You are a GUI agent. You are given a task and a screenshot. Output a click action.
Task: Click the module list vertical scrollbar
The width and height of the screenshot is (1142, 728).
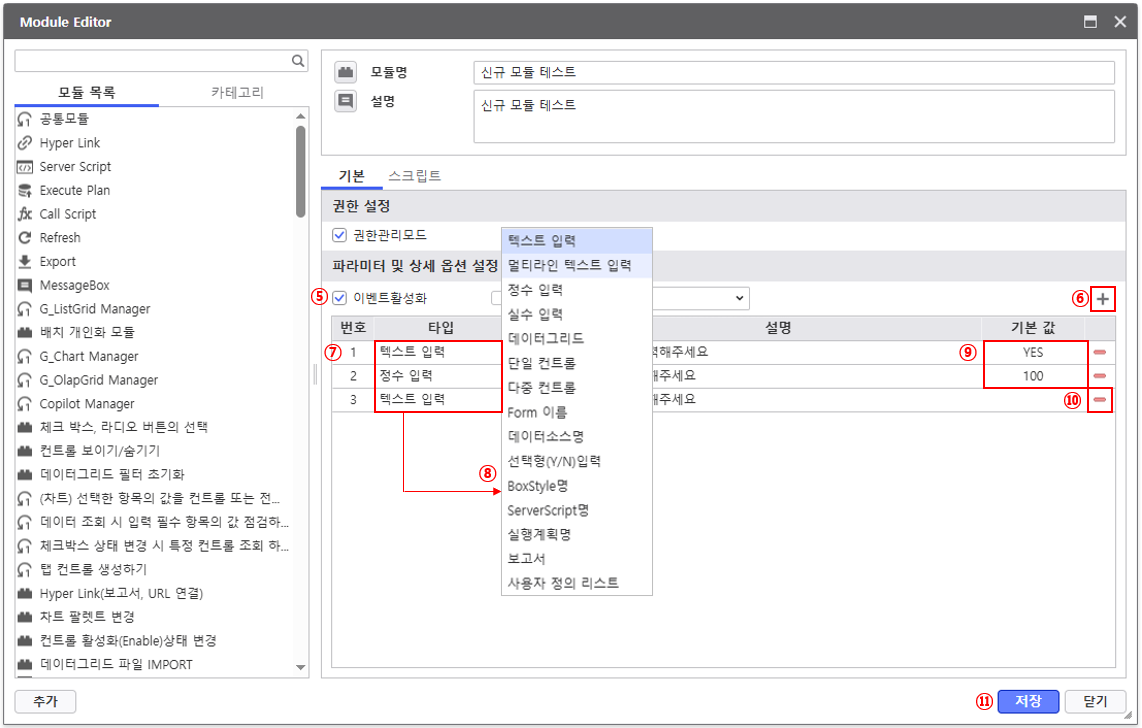coord(301,170)
